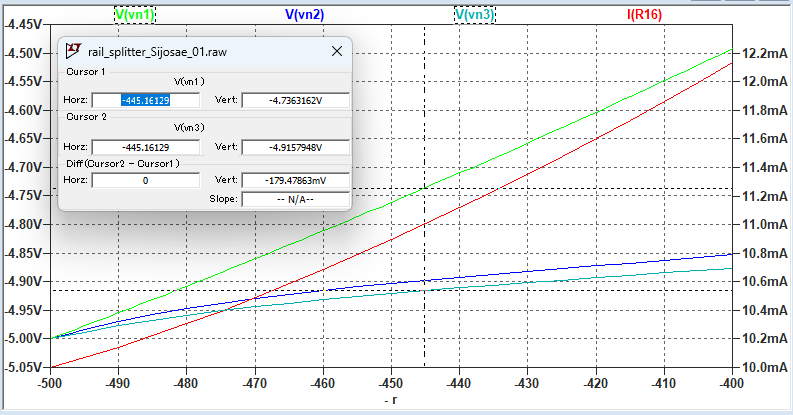Click the -470 label on horizontal axis

254,382
